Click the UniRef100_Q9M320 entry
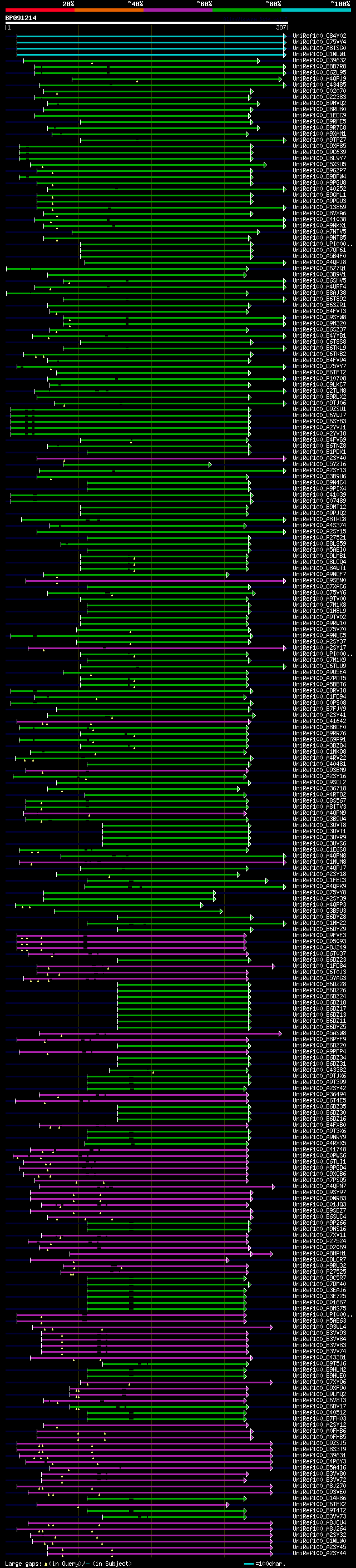Viewport: 356px width, 1568px height. coord(319,324)
